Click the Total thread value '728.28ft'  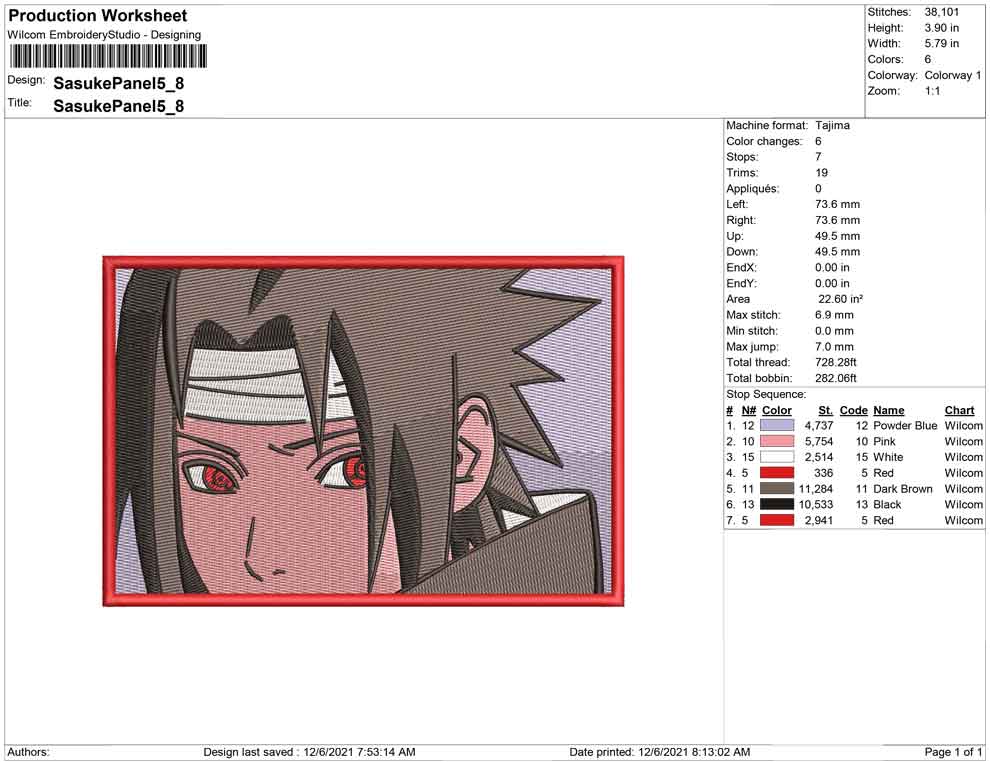click(836, 362)
